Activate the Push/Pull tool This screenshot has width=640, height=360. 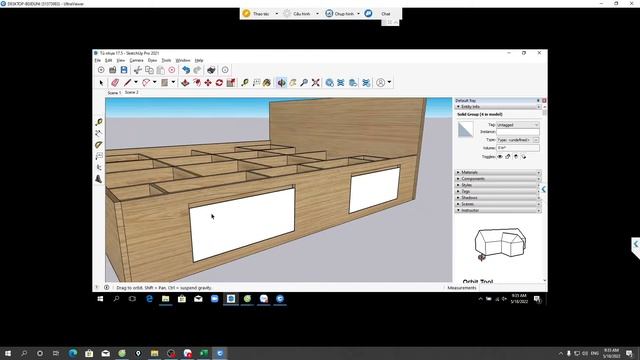[x=185, y=83]
